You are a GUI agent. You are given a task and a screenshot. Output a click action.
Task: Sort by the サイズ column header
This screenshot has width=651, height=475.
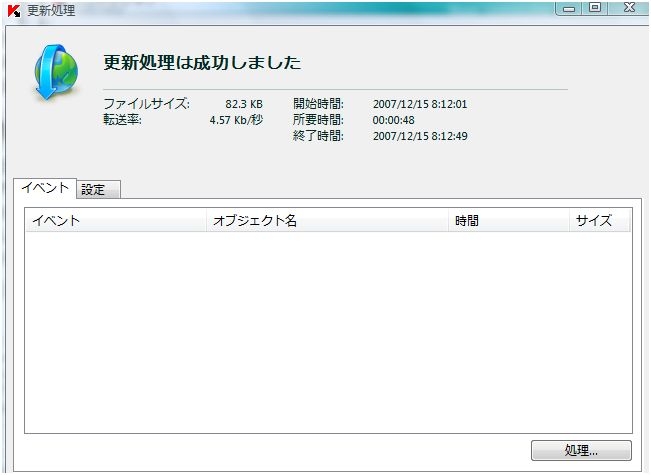(x=600, y=220)
